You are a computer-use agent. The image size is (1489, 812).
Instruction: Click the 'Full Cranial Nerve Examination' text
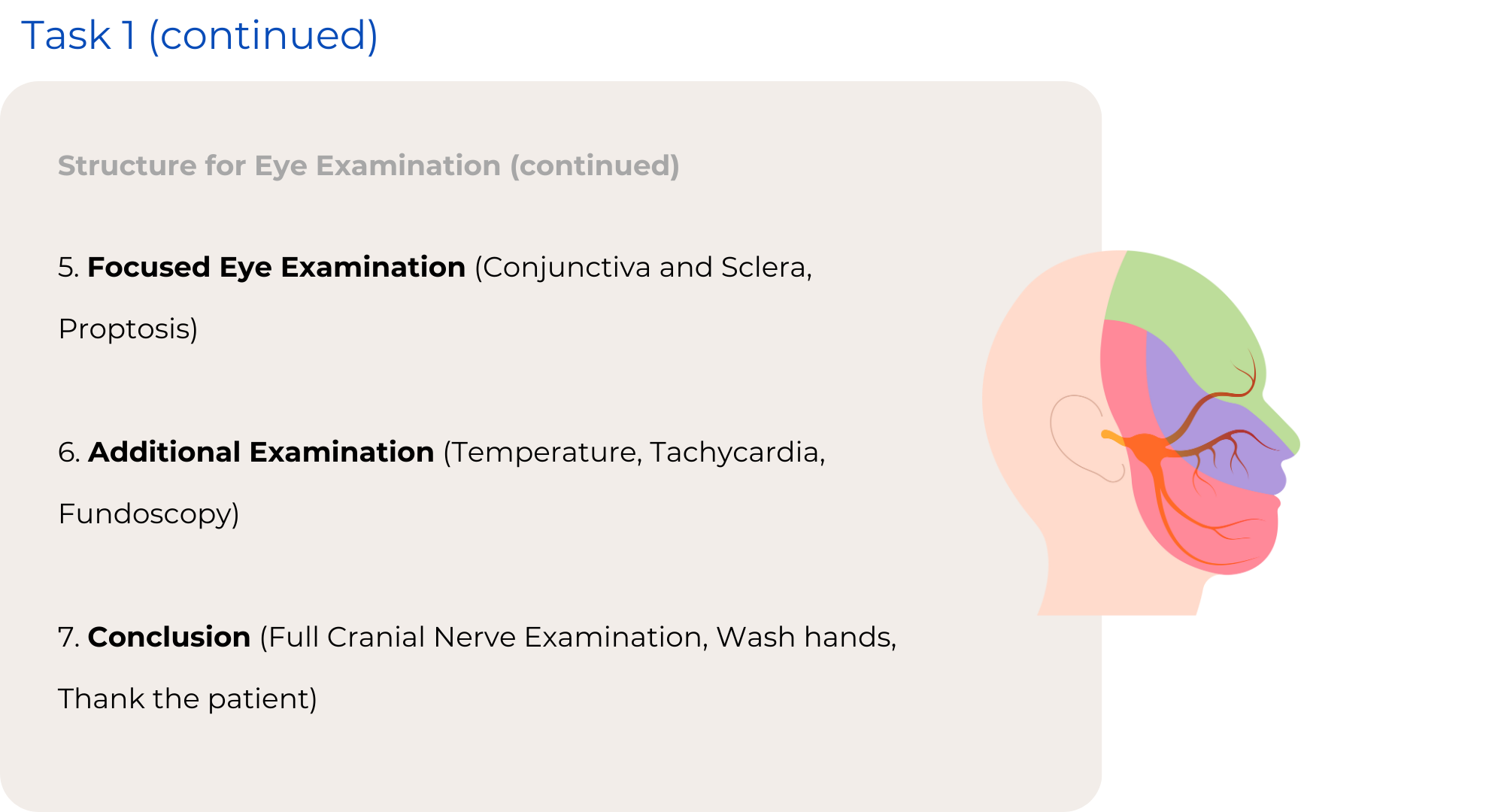click(485, 638)
